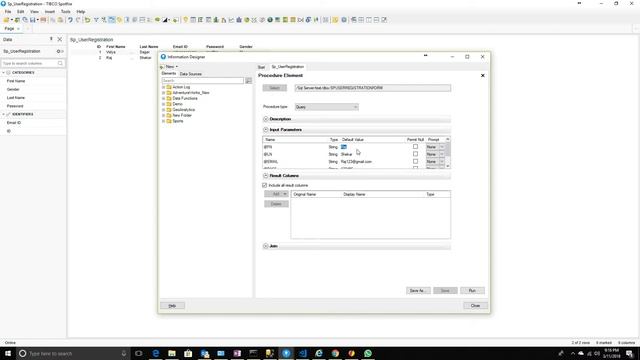Toggle Permit Null for @EMAIL parameter
Screen dimensions: 640x360
pos(415,161)
